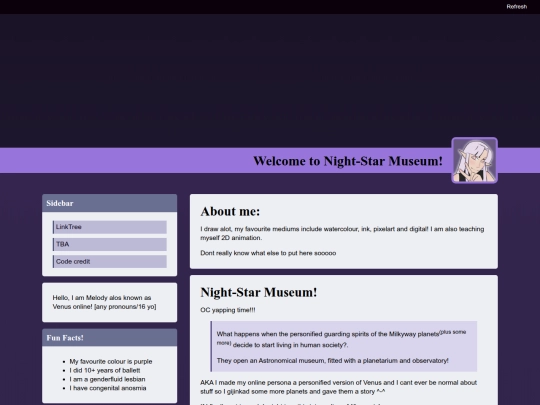
Task: Click the elf character avatar image
Action: (475, 160)
